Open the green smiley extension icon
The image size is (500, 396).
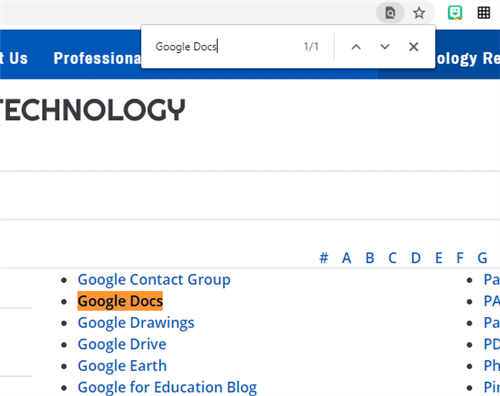click(455, 13)
